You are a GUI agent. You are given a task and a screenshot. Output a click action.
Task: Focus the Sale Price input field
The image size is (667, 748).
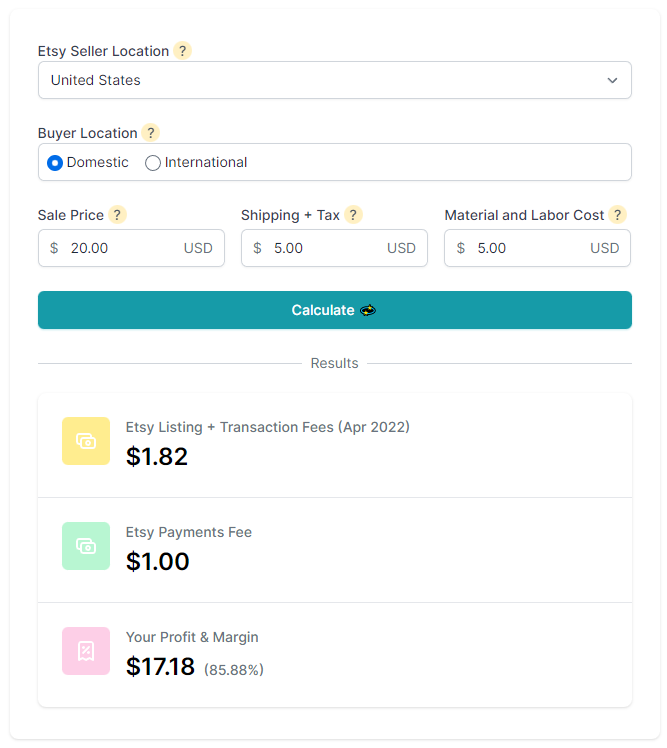coord(122,248)
